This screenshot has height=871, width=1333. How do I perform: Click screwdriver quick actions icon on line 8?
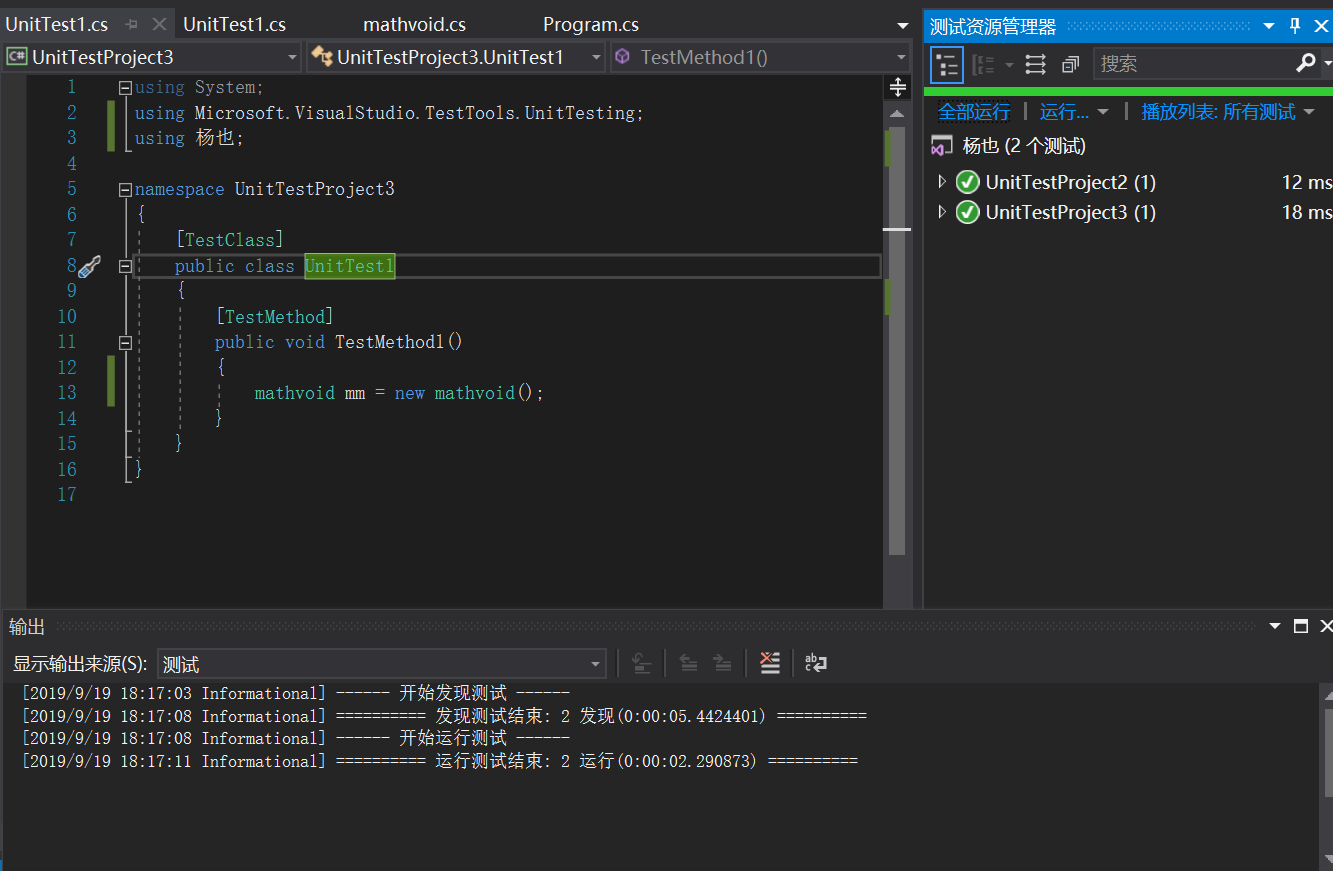point(89,266)
